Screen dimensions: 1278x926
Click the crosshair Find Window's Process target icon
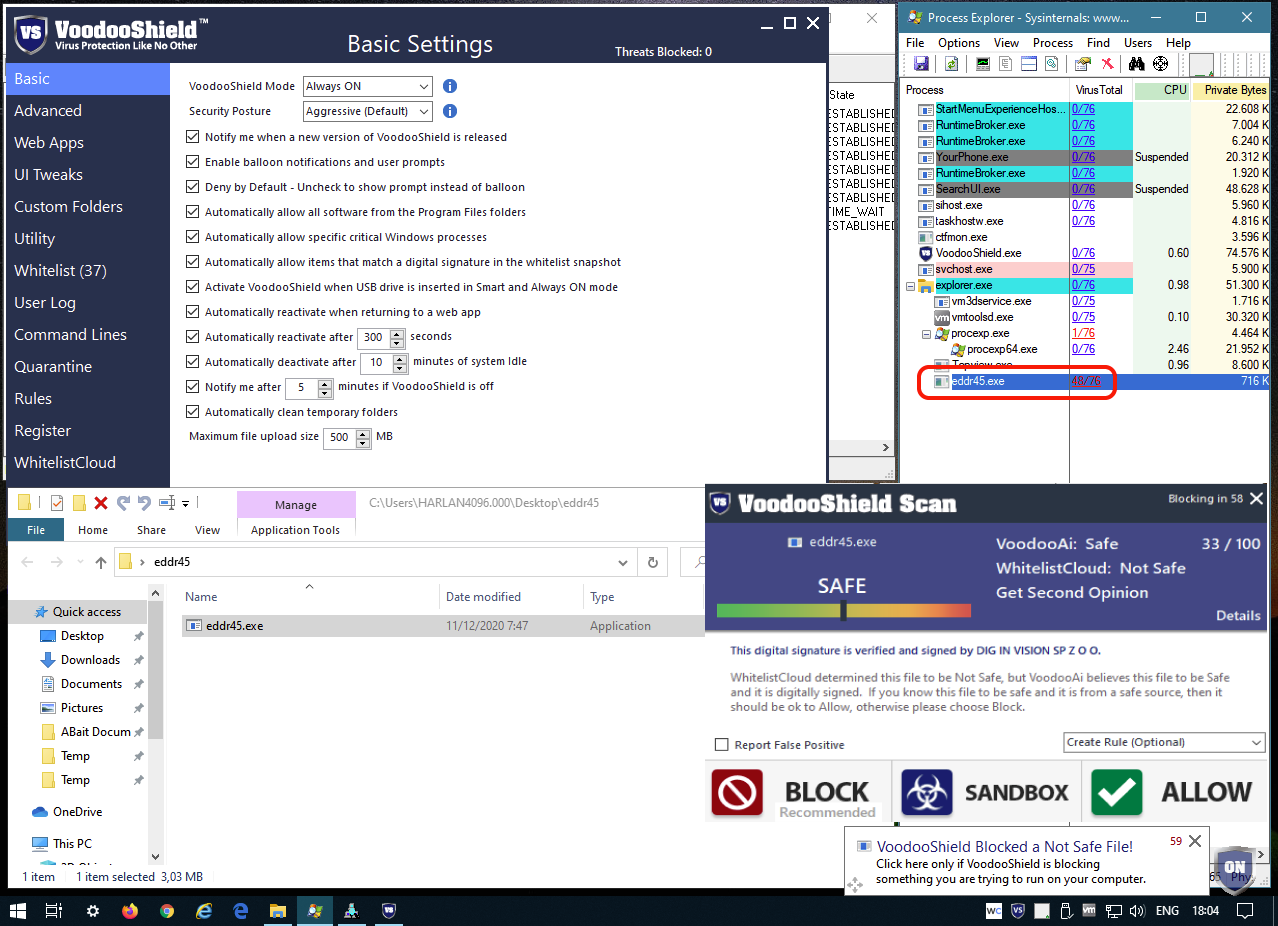click(x=1161, y=64)
